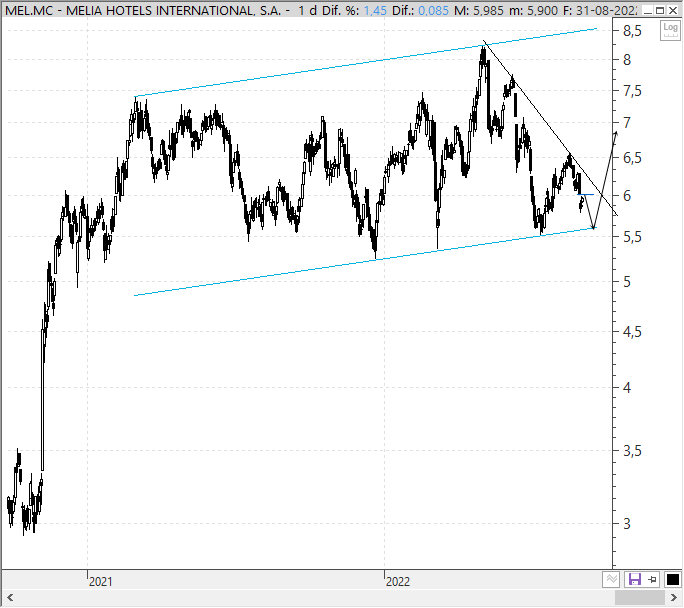This screenshot has height=608, width=684.
Task: Click the purple floppy-disk save icon
Action: click(x=634, y=580)
